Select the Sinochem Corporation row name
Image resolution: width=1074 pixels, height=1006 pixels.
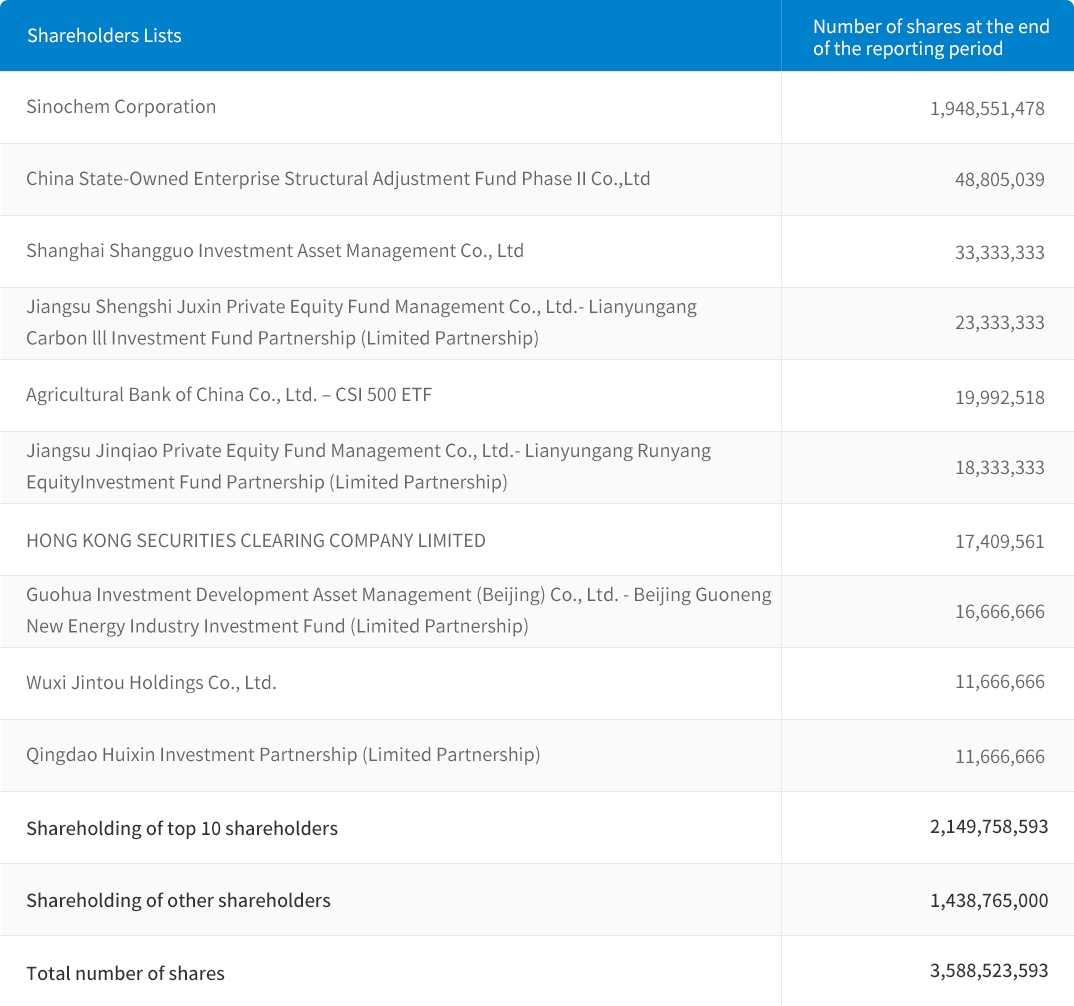point(121,107)
